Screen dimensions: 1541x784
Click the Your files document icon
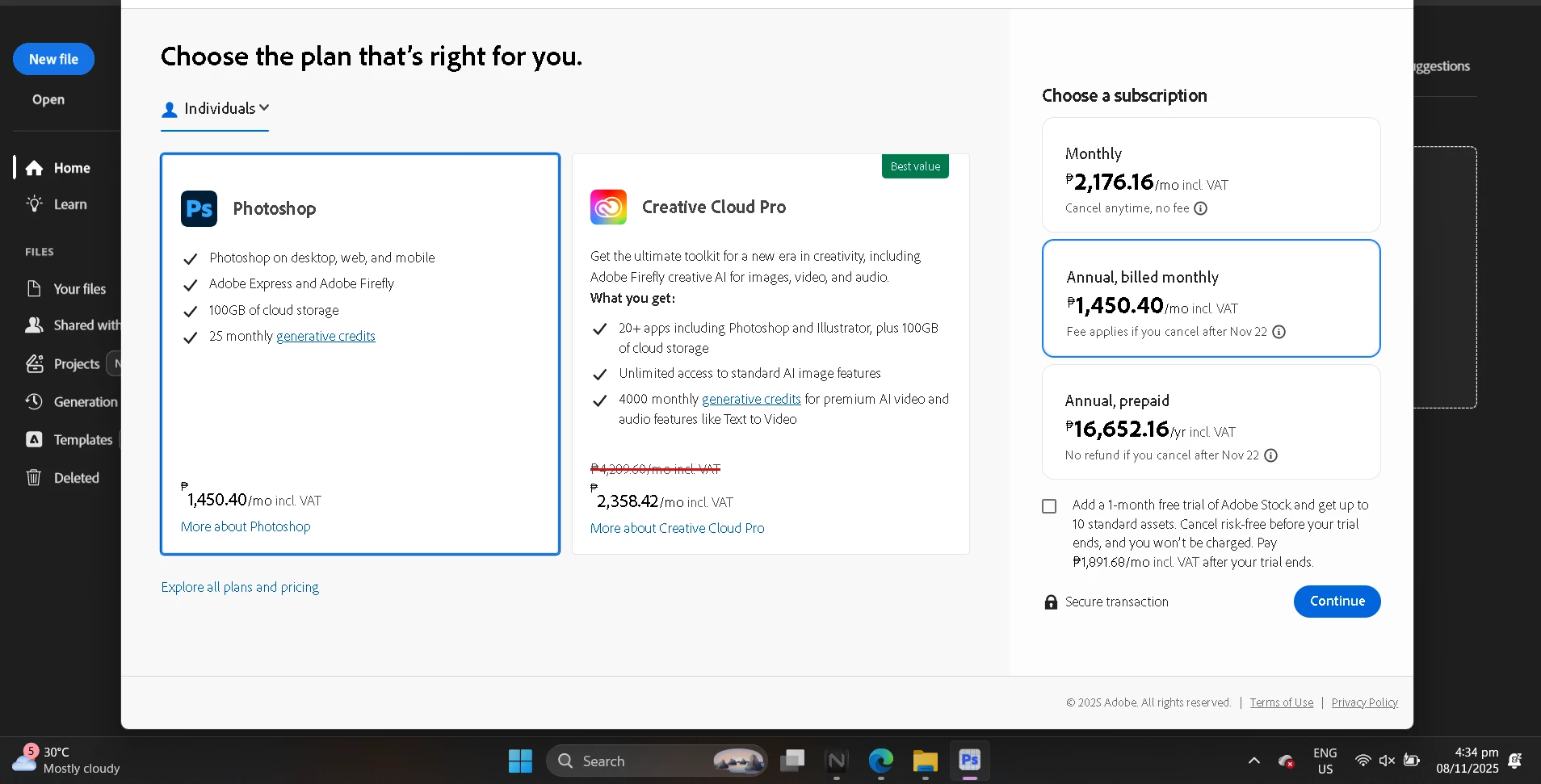(34, 288)
